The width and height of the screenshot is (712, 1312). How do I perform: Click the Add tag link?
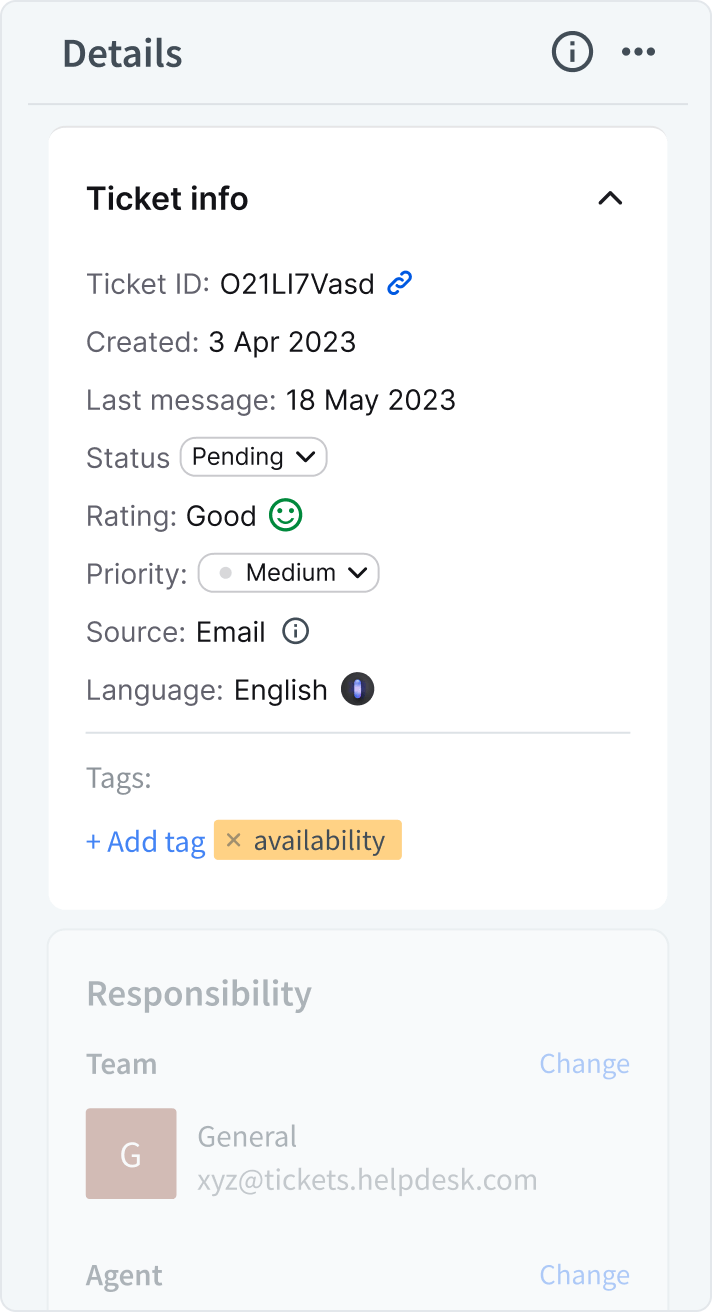pyautogui.click(x=146, y=841)
